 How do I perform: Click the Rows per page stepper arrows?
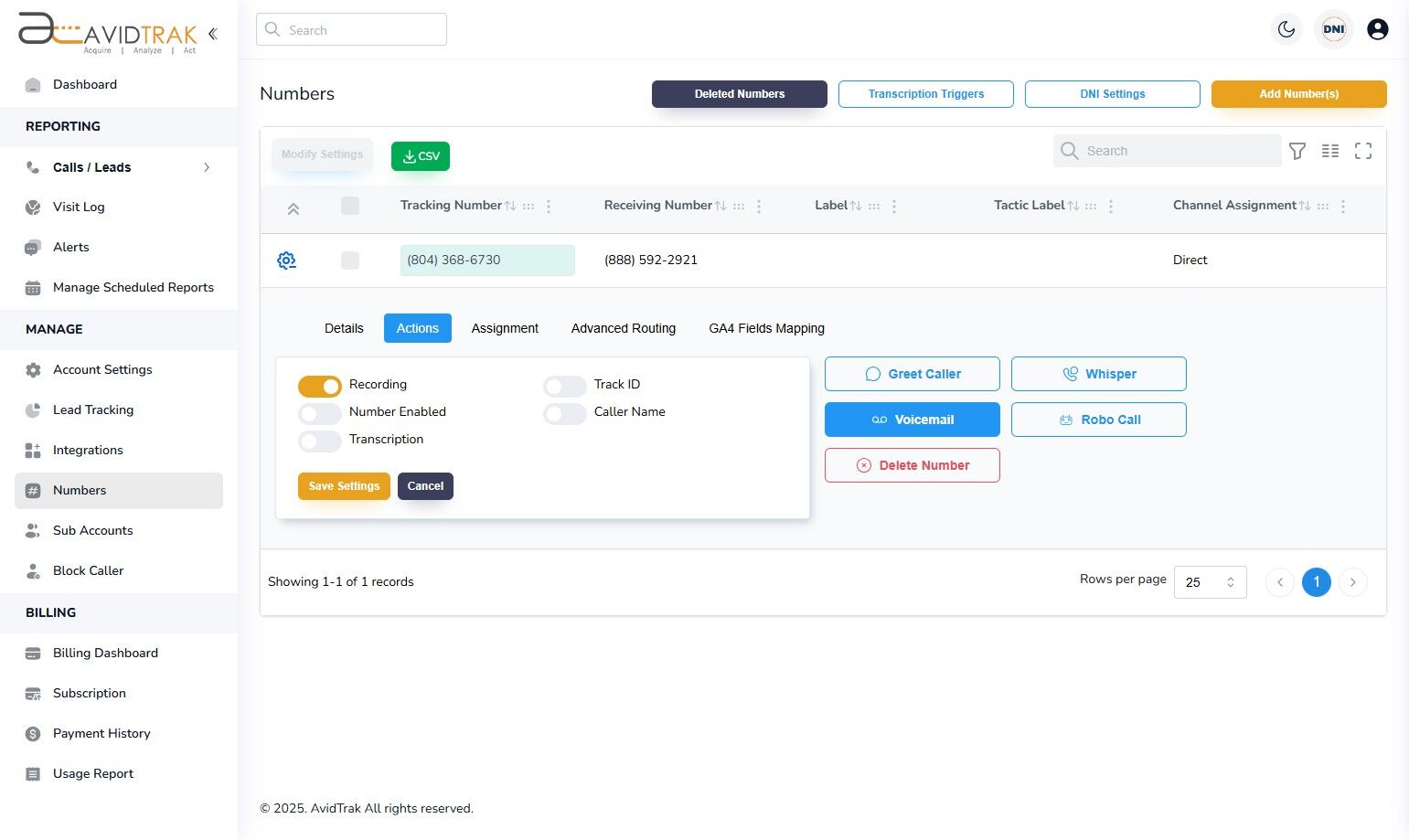click(x=1231, y=581)
